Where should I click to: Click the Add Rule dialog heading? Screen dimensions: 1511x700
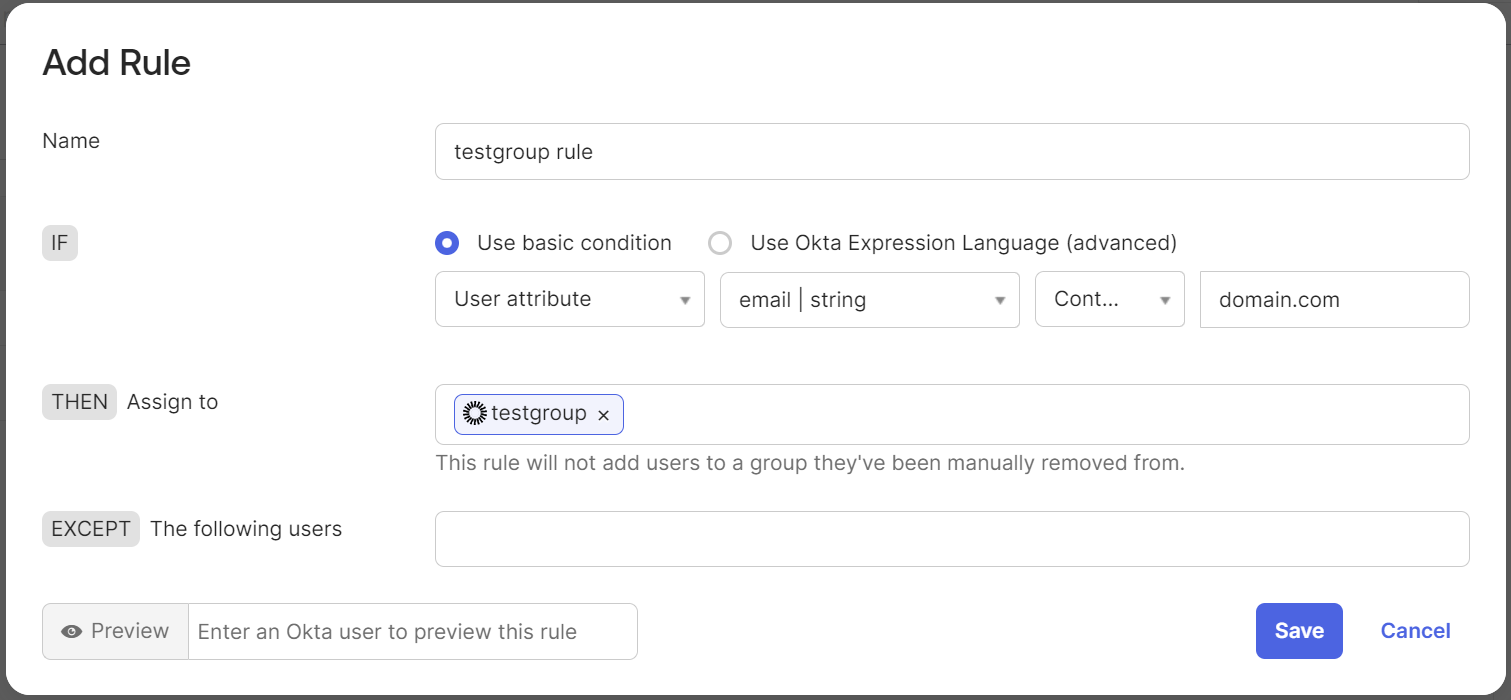point(117,63)
